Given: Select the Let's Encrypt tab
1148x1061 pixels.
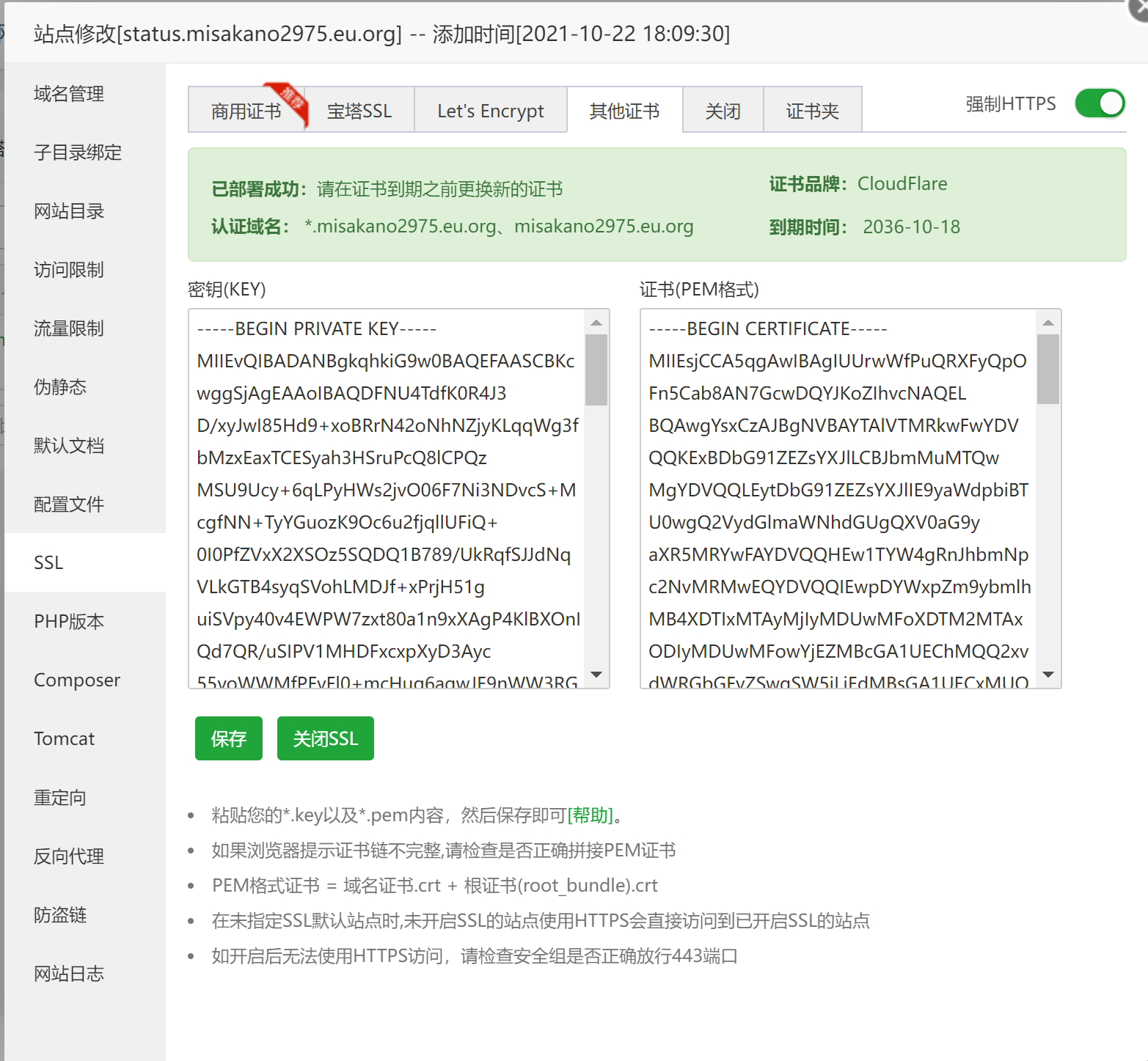Looking at the screenshot, I should [x=490, y=111].
